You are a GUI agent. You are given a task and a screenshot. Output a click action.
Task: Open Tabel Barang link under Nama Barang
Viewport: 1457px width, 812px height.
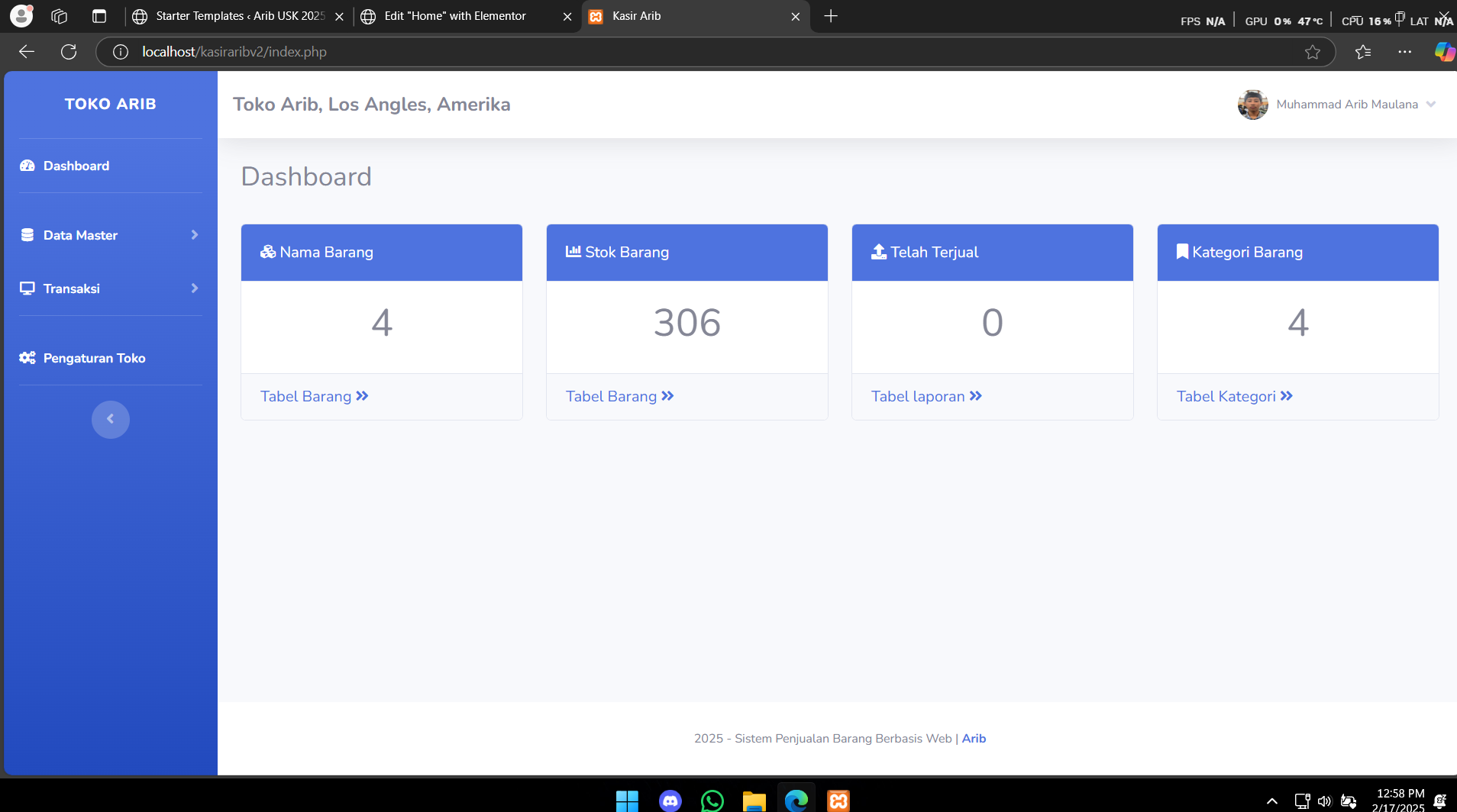pyautogui.click(x=315, y=396)
